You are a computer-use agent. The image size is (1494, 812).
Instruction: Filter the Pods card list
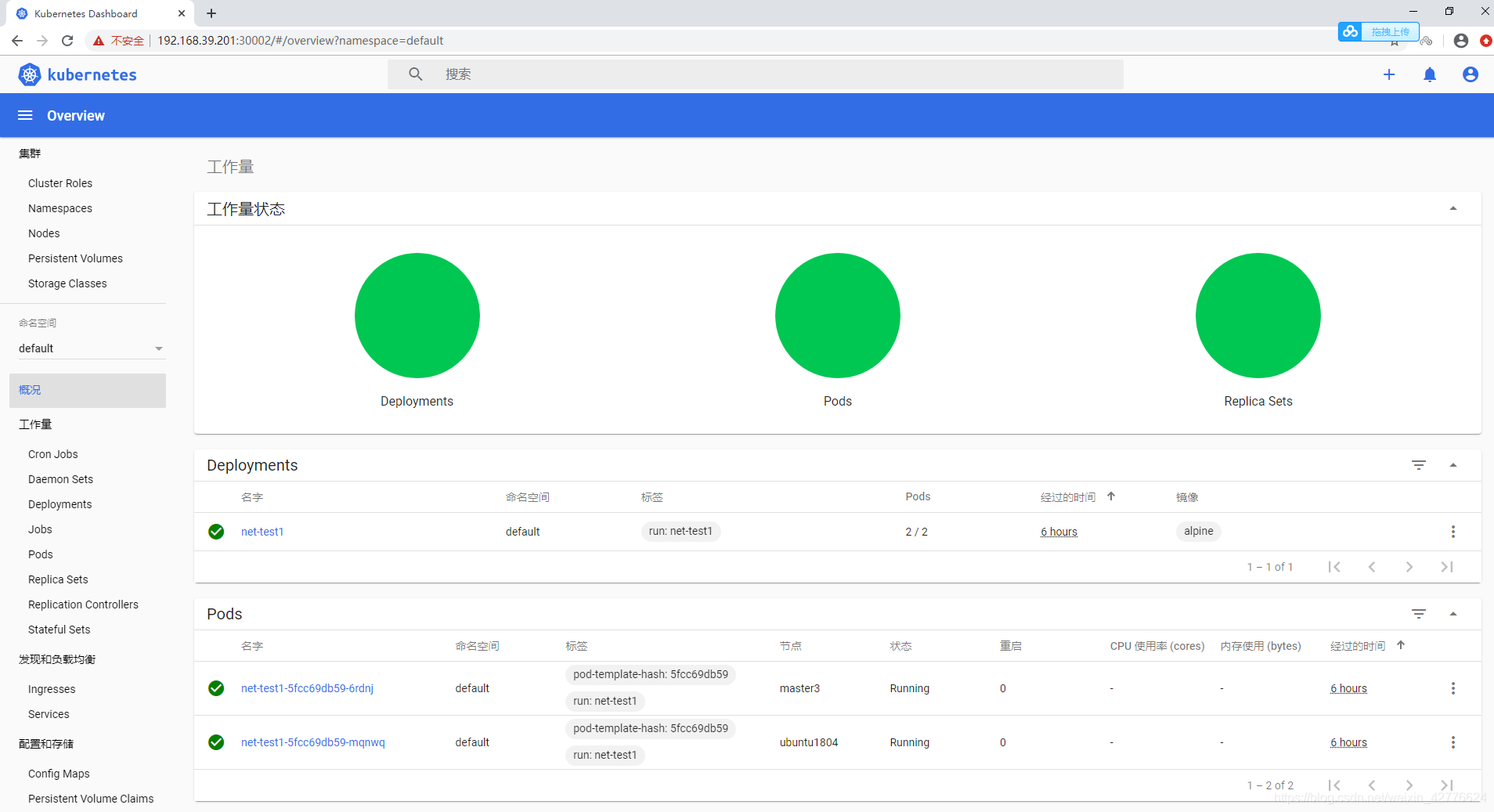pos(1419,614)
